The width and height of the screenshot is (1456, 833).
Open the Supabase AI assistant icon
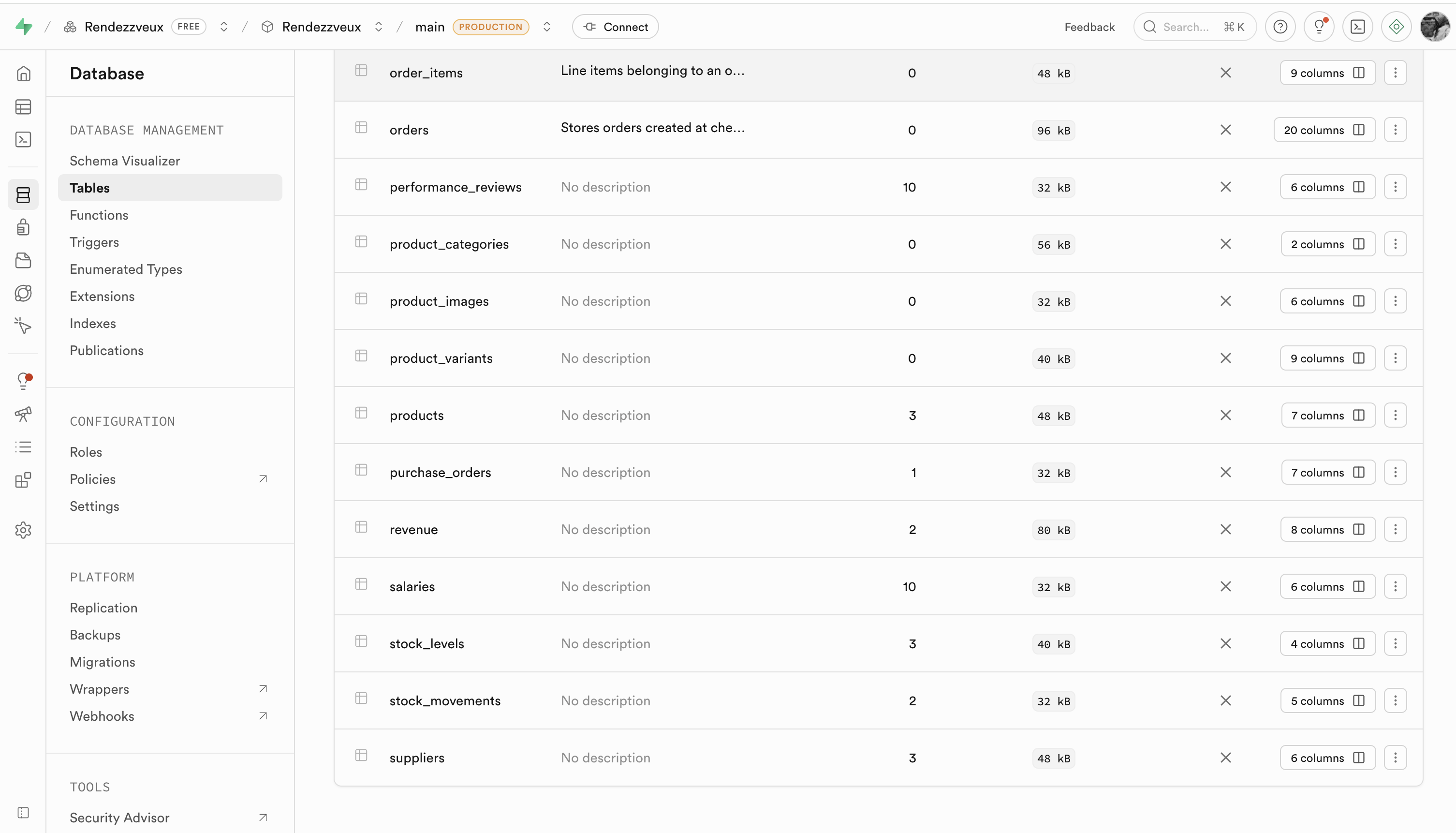pyautogui.click(x=1396, y=26)
